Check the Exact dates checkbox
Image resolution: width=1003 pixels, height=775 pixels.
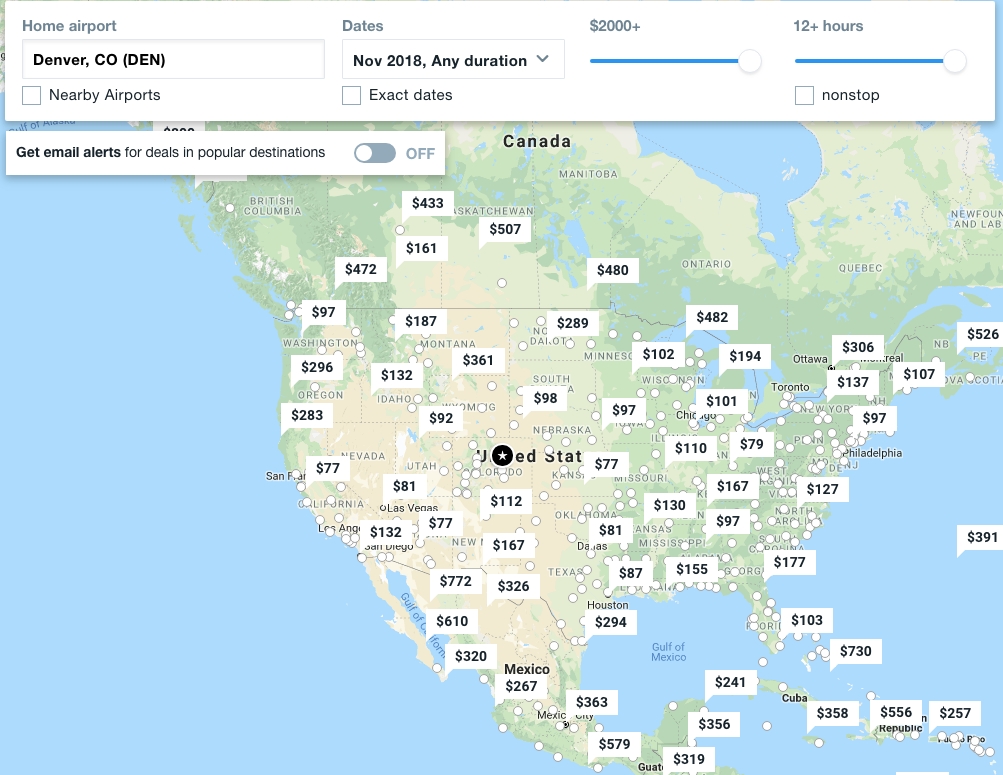[x=352, y=95]
